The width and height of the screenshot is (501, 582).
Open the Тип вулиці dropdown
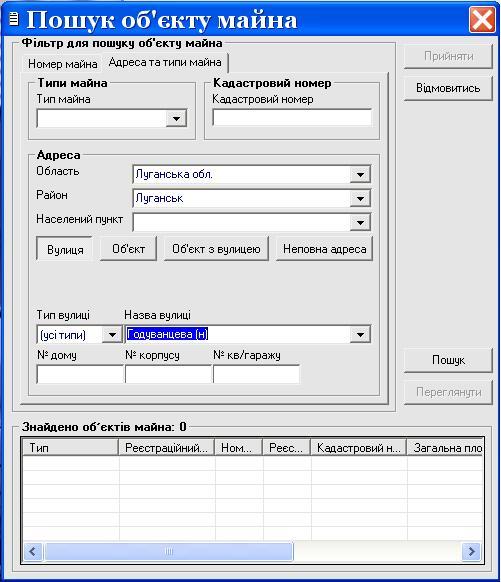coord(112,335)
